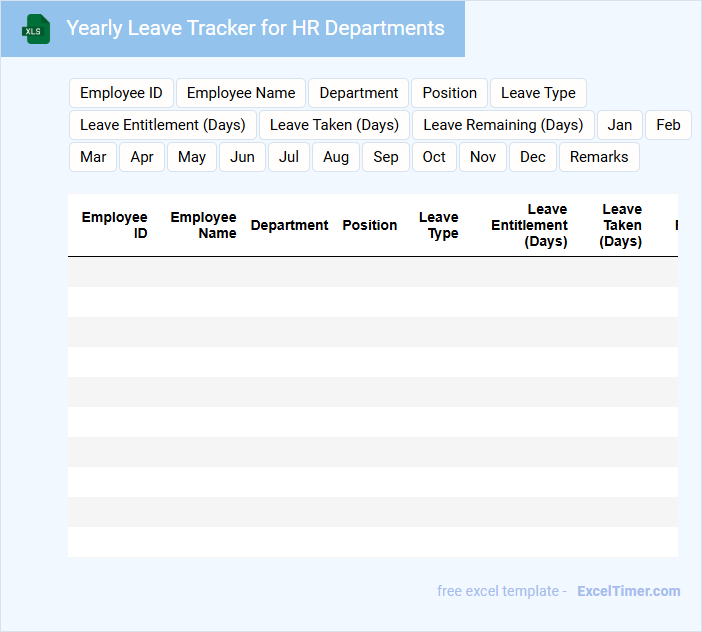Click the Feb month tag

668,125
